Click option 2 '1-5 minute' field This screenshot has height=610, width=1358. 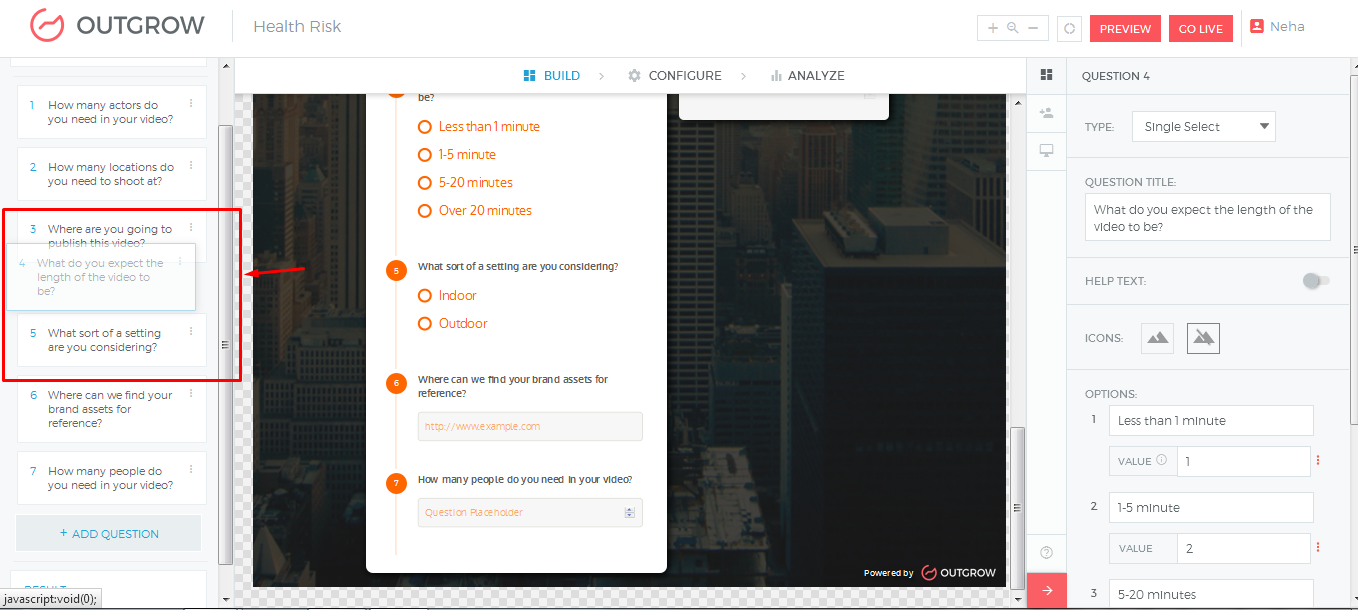[x=1211, y=507]
